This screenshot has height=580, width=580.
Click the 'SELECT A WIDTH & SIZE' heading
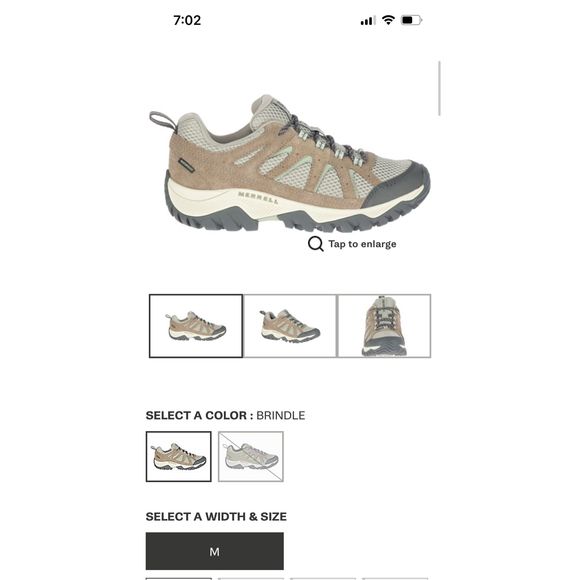[x=216, y=516]
